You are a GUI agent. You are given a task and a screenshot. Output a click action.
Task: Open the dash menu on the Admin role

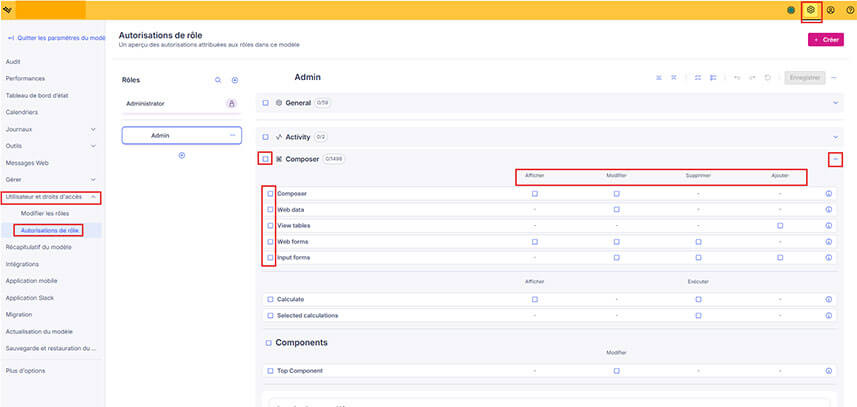(x=232, y=135)
